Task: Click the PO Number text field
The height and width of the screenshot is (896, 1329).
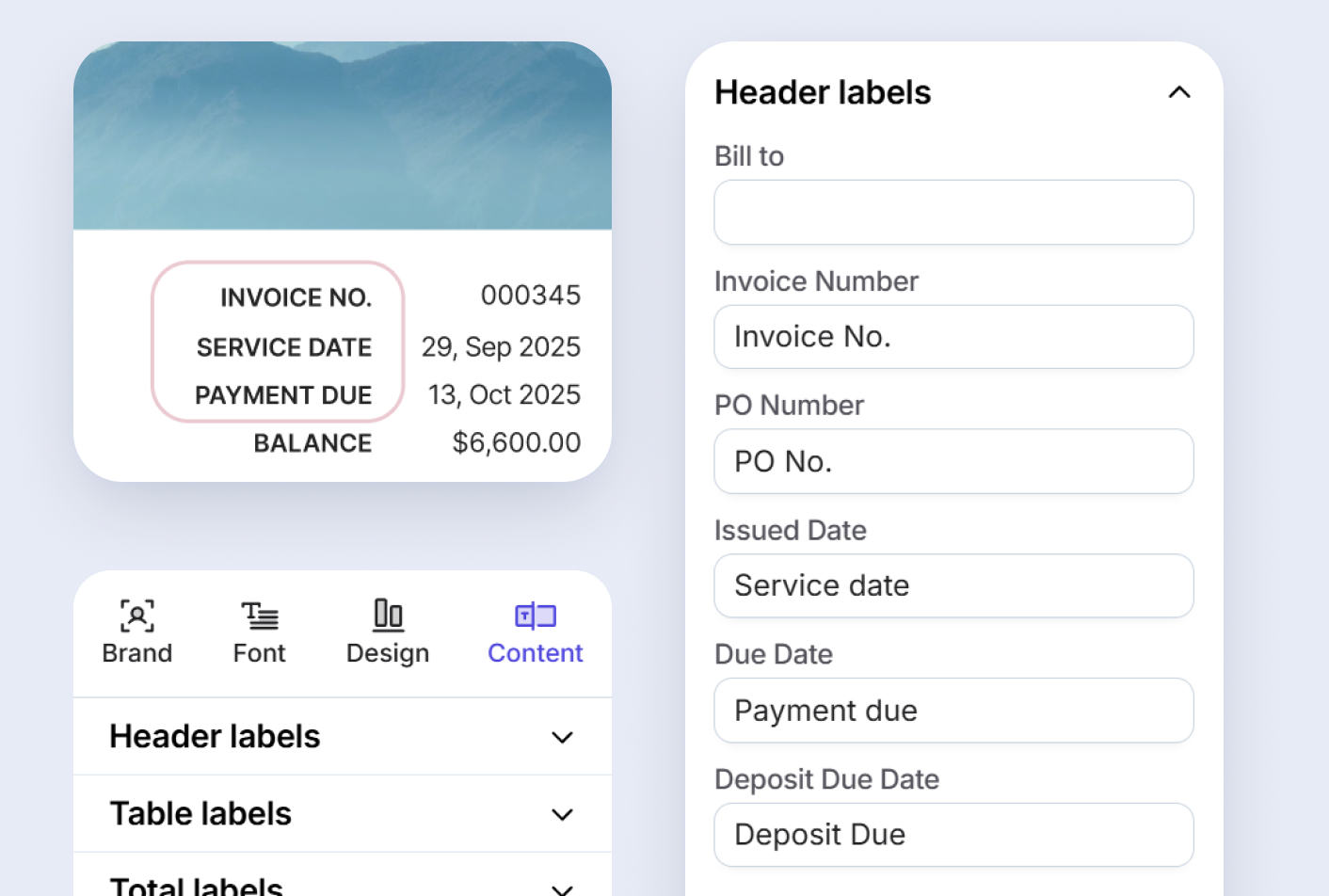Action: (x=953, y=461)
